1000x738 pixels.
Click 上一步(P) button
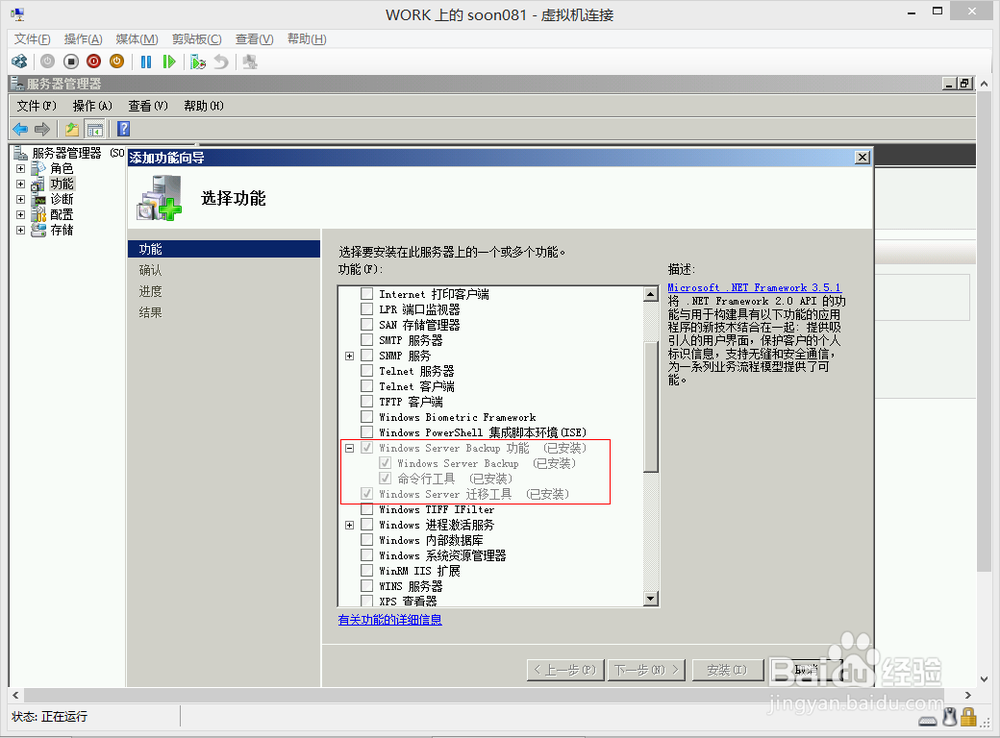(565, 670)
